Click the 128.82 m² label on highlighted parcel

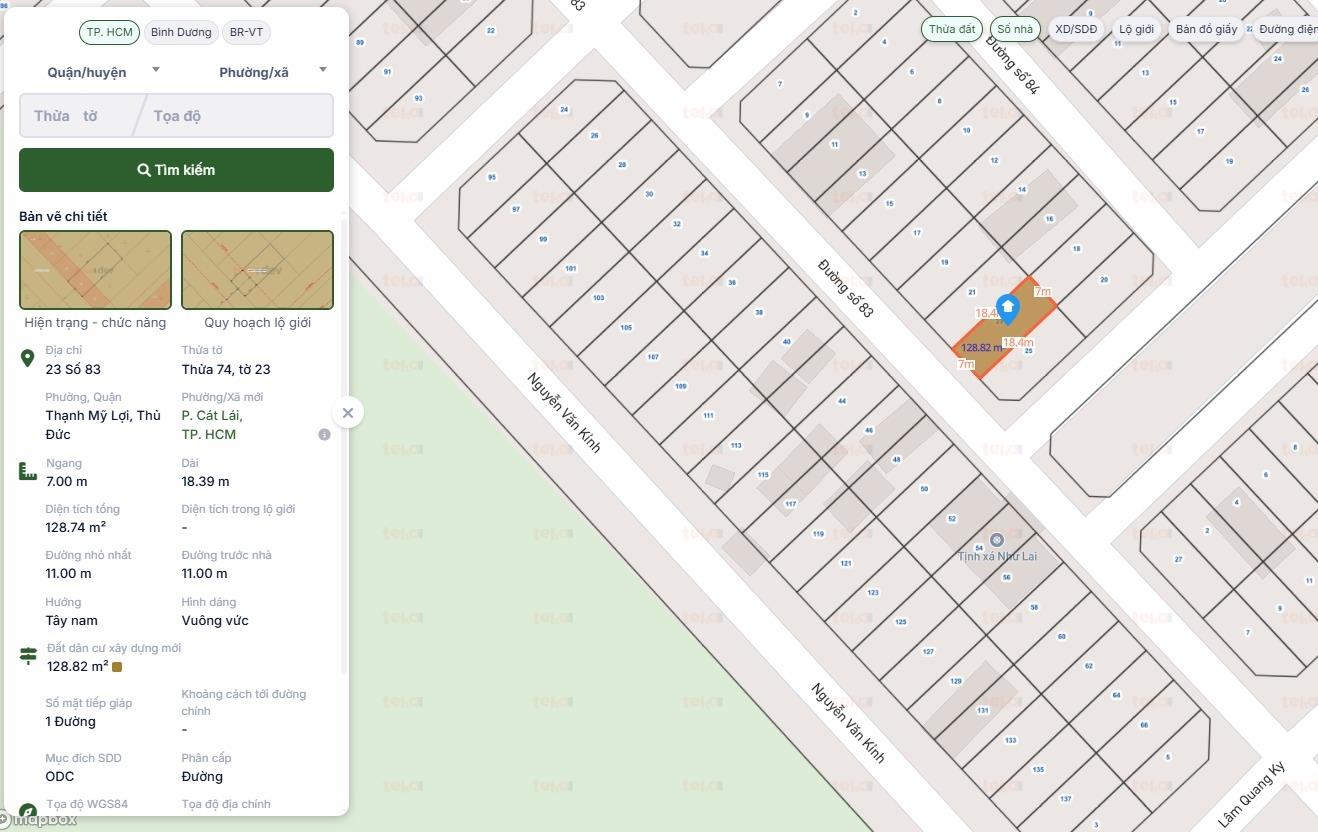(x=981, y=348)
